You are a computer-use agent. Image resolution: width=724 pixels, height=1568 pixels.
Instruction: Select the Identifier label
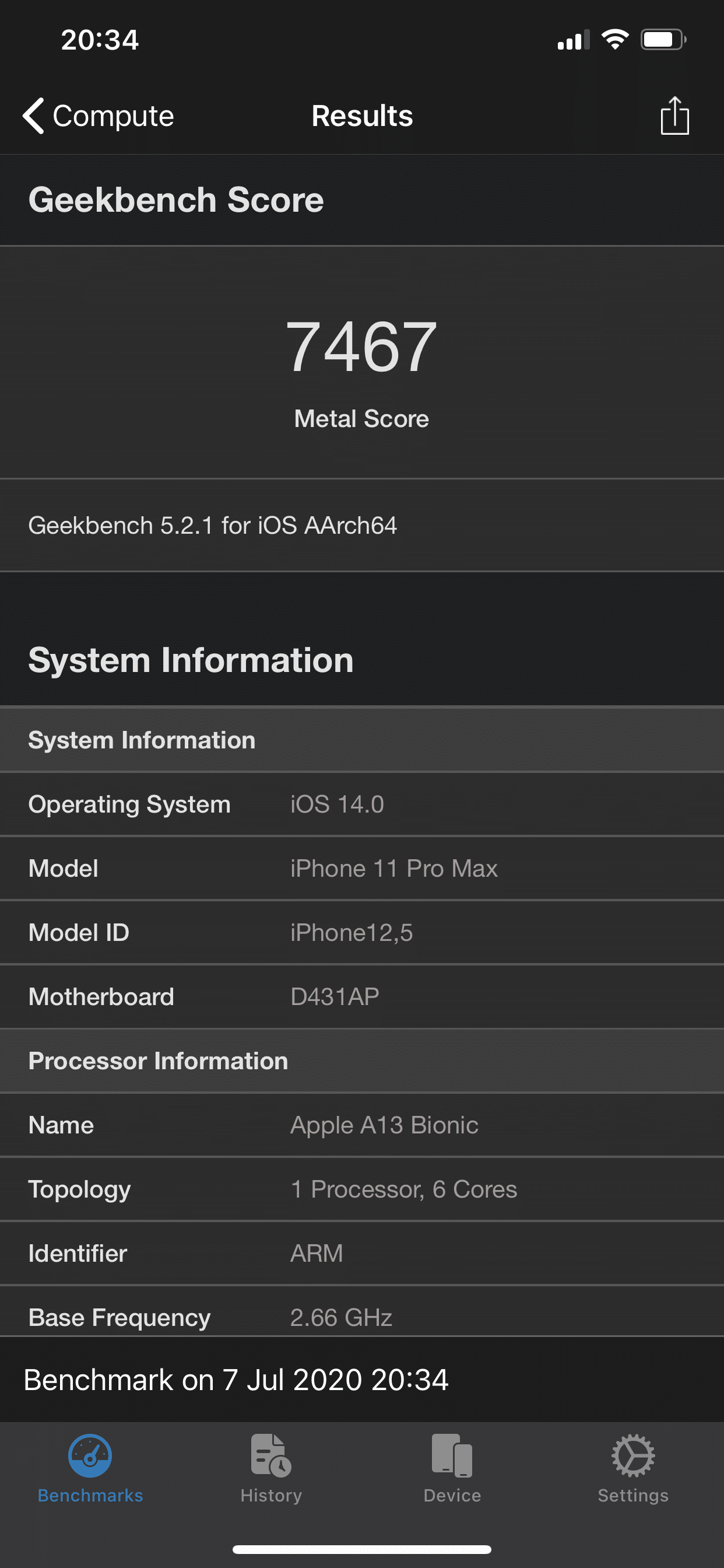(x=78, y=1254)
